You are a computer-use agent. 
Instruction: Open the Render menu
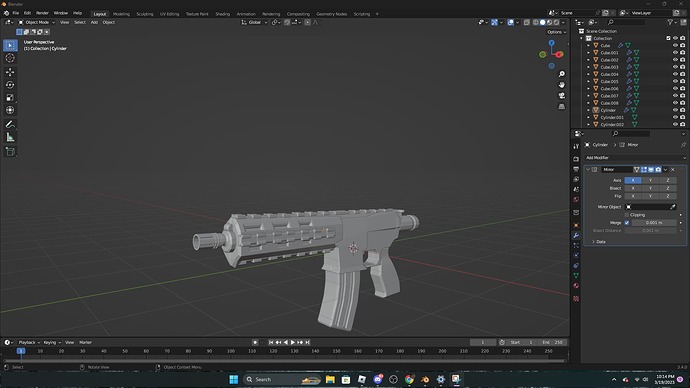click(x=42, y=13)
